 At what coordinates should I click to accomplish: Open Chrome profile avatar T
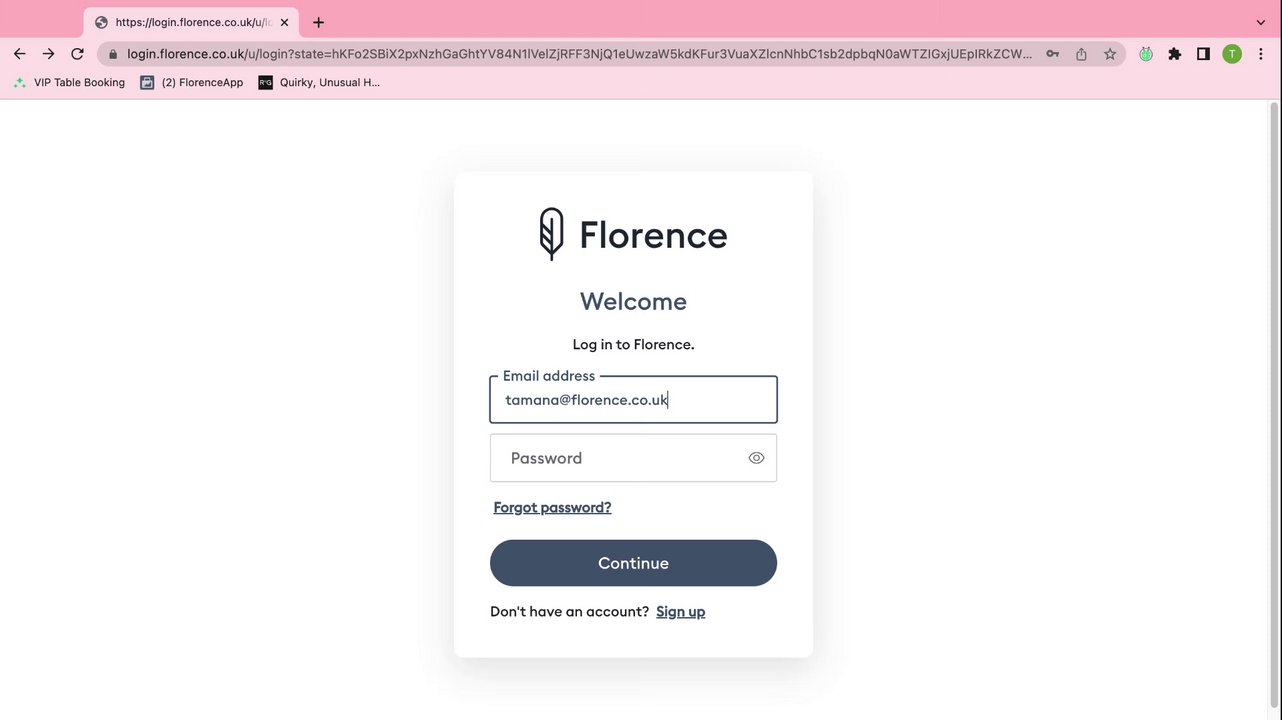(x=1232, y=54)
